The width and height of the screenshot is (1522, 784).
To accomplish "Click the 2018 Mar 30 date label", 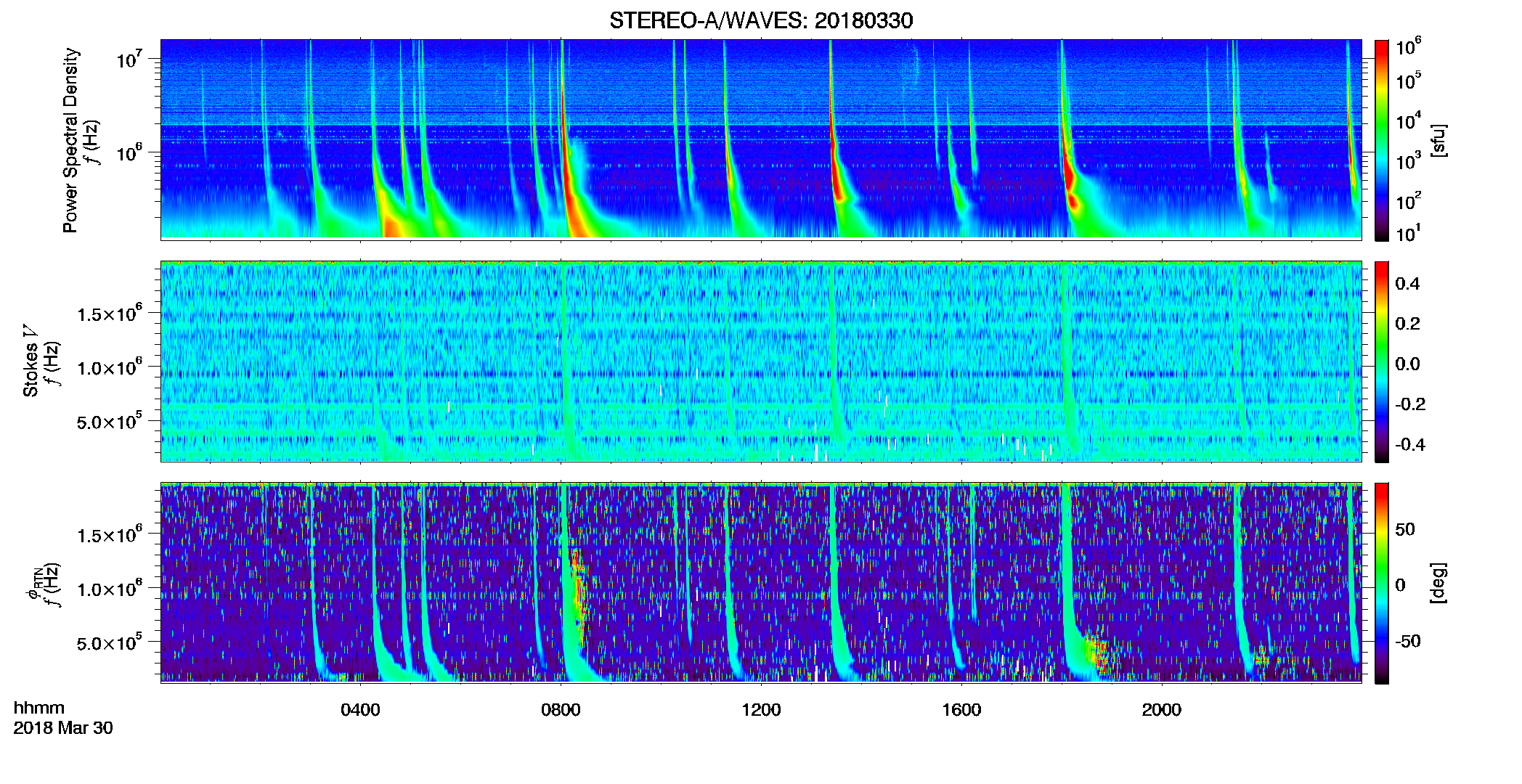I will [63, 727].
